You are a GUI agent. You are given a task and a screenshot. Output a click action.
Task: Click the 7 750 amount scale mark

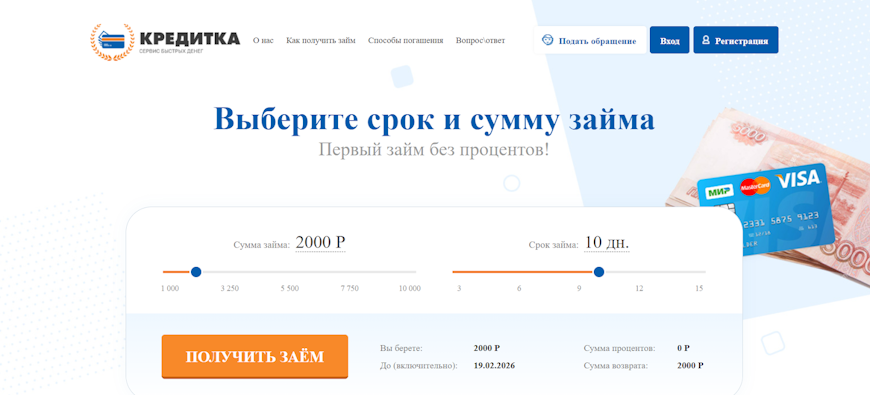(350, 288)
